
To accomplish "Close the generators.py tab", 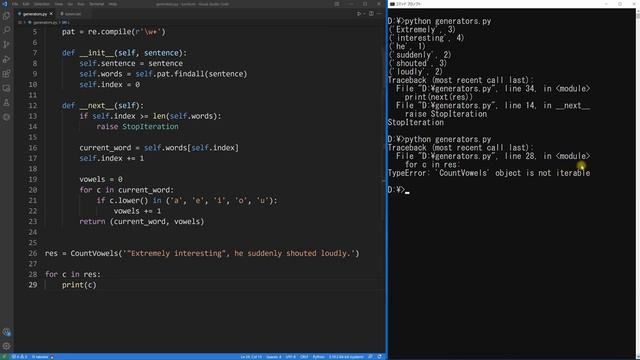I will (51, 14).
